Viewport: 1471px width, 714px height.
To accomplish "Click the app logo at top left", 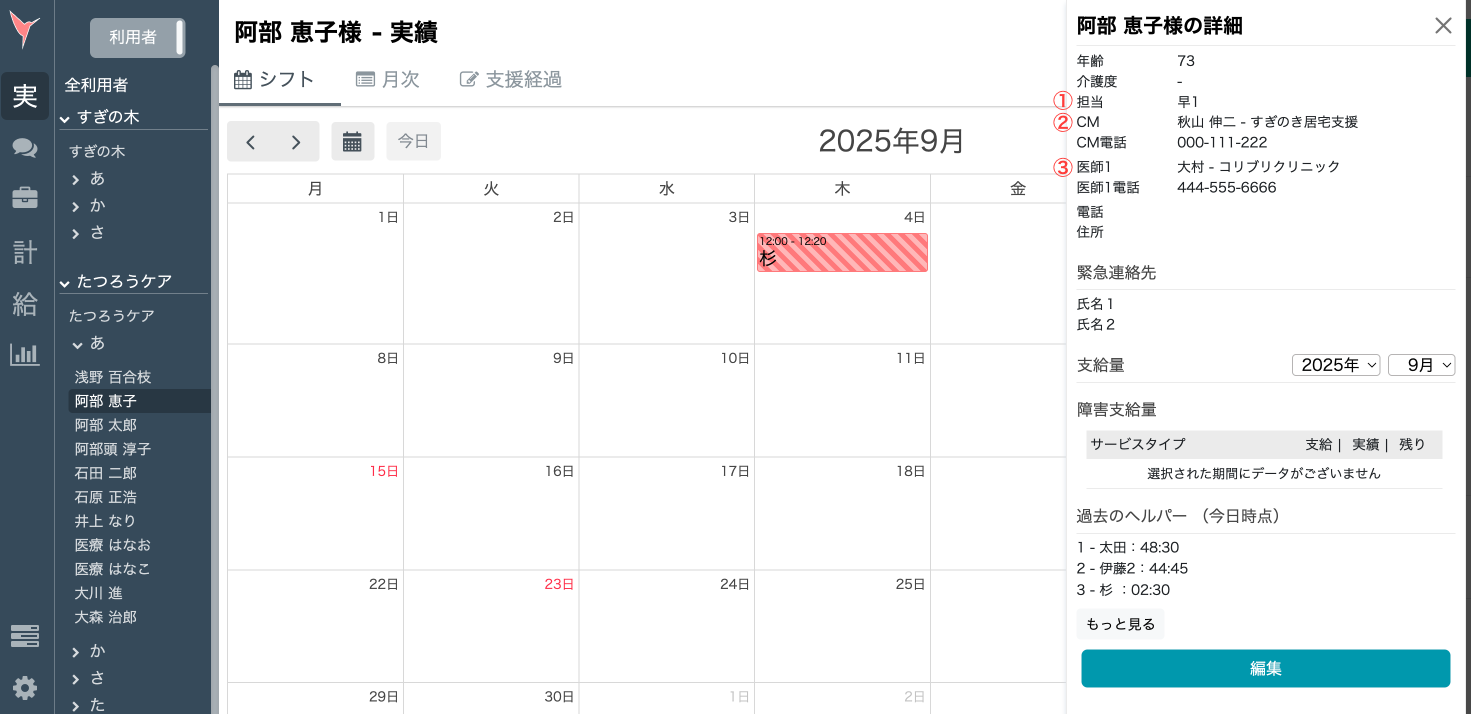I will pyautogui.click(x=24, y=30).
